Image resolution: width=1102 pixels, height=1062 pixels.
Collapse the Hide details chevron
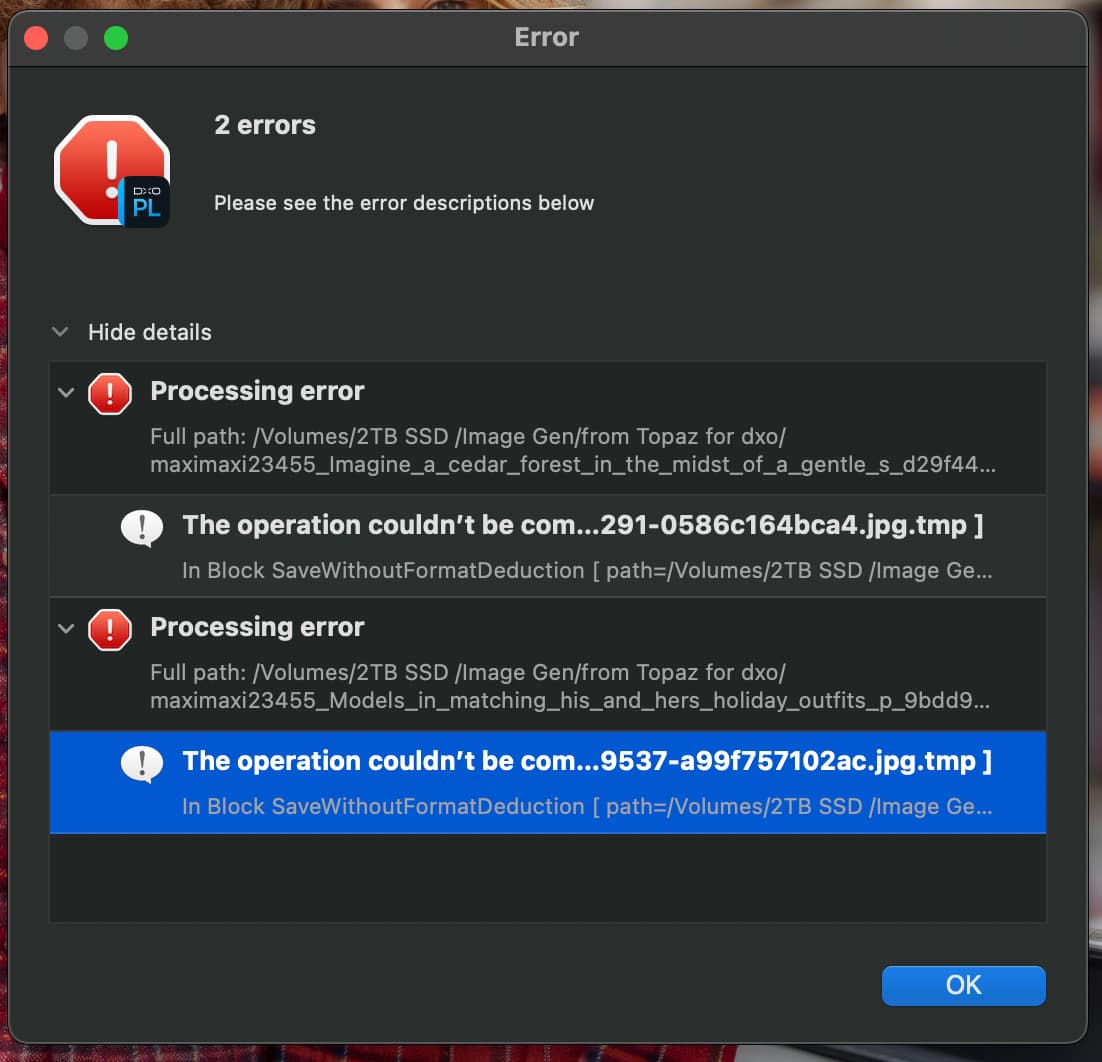[60, 332]
